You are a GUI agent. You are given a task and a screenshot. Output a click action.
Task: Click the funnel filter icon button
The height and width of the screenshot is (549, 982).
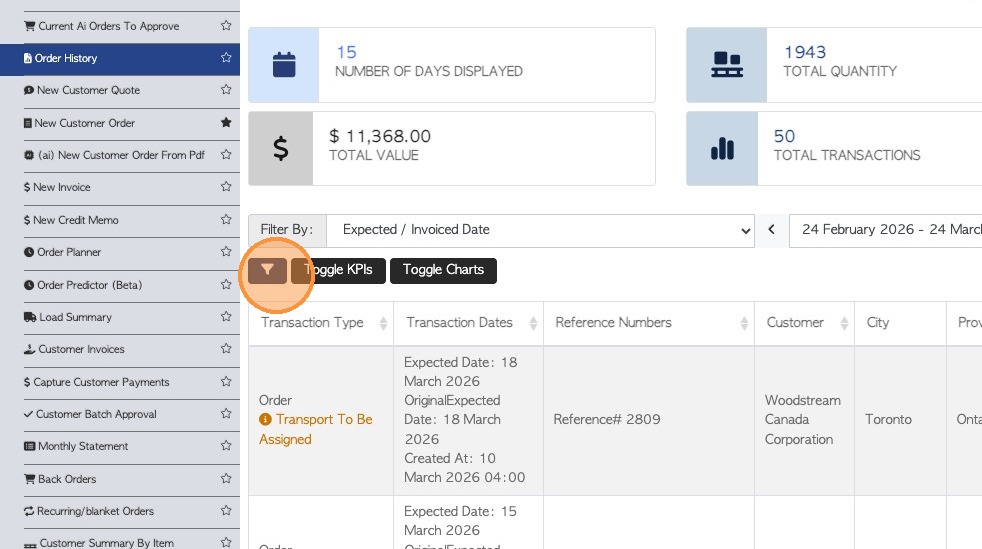coord(268,270)
